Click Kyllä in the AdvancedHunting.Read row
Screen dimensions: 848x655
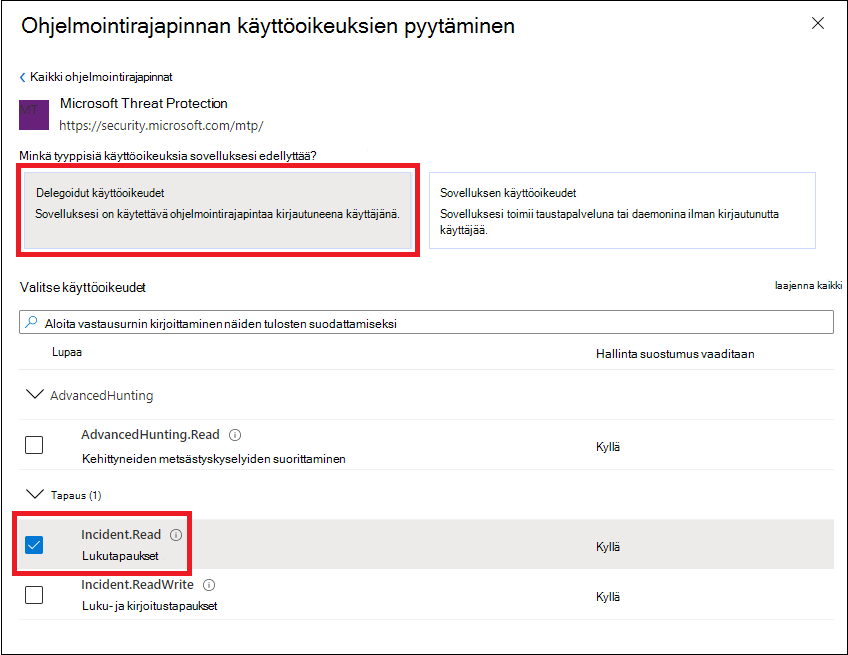(608, 447)
